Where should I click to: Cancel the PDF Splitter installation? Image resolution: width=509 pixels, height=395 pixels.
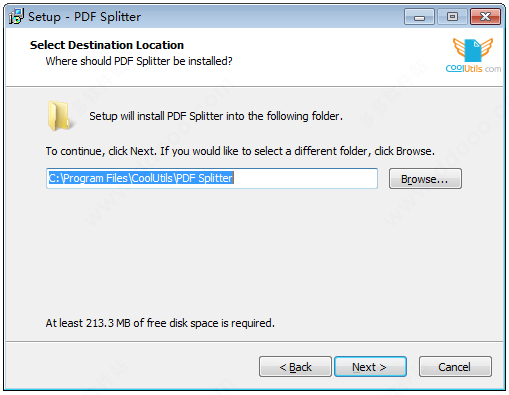[455, 367]
